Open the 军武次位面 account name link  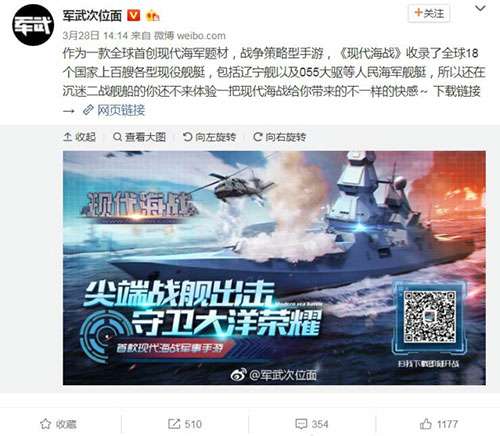92,16
